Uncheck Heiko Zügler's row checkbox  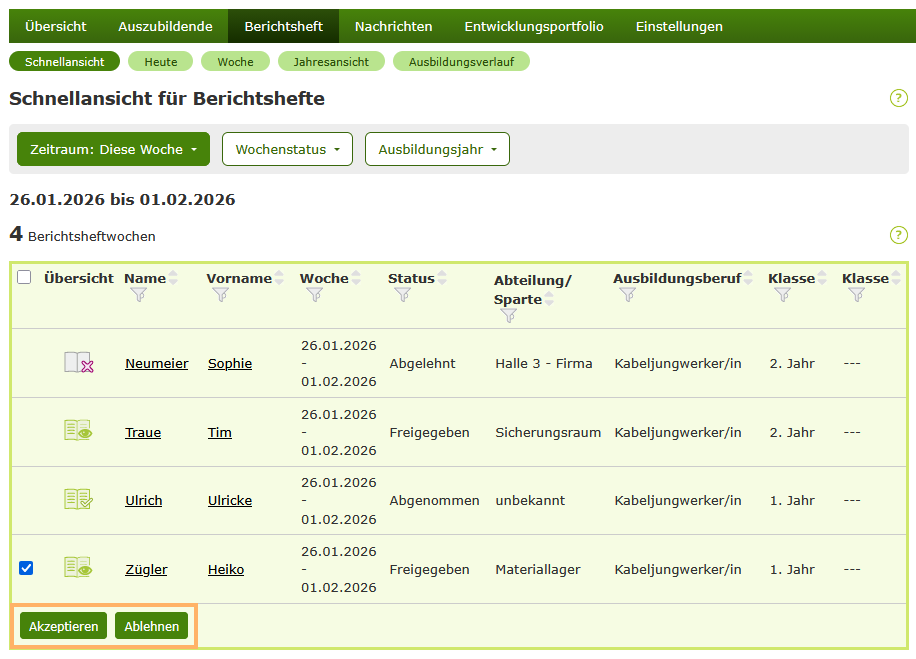(25, 568)
